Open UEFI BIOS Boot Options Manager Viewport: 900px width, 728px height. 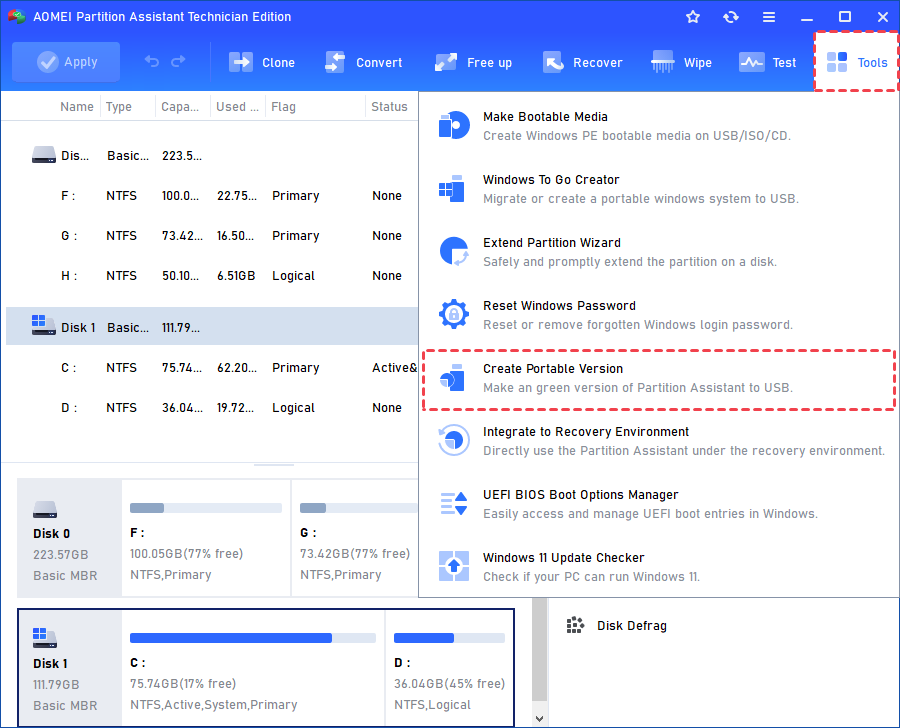[659, 504]
